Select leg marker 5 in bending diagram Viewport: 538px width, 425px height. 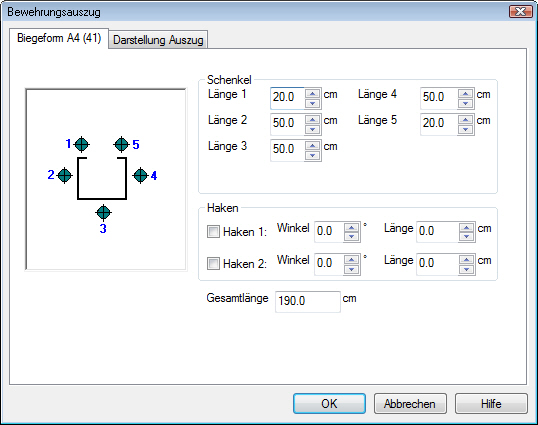click(121, 144)
